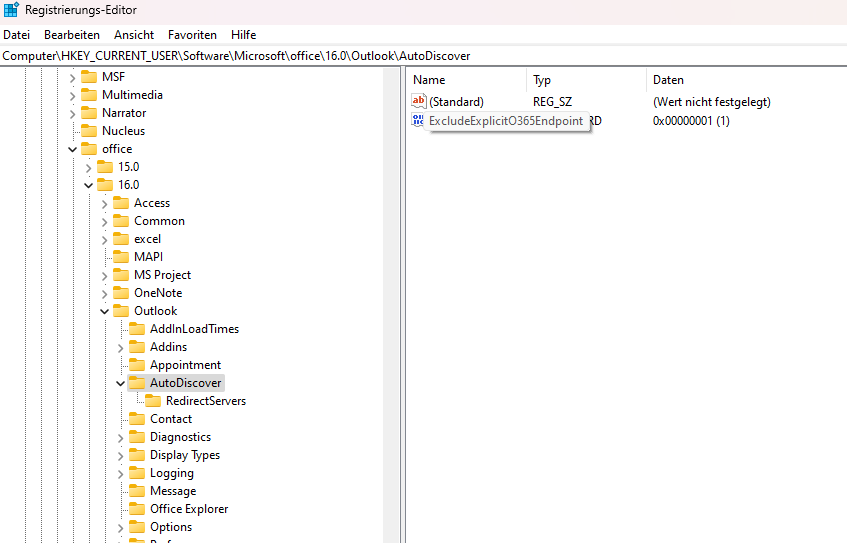
Task: Open the Favoriten menu
Action: (x=192, y=35)
